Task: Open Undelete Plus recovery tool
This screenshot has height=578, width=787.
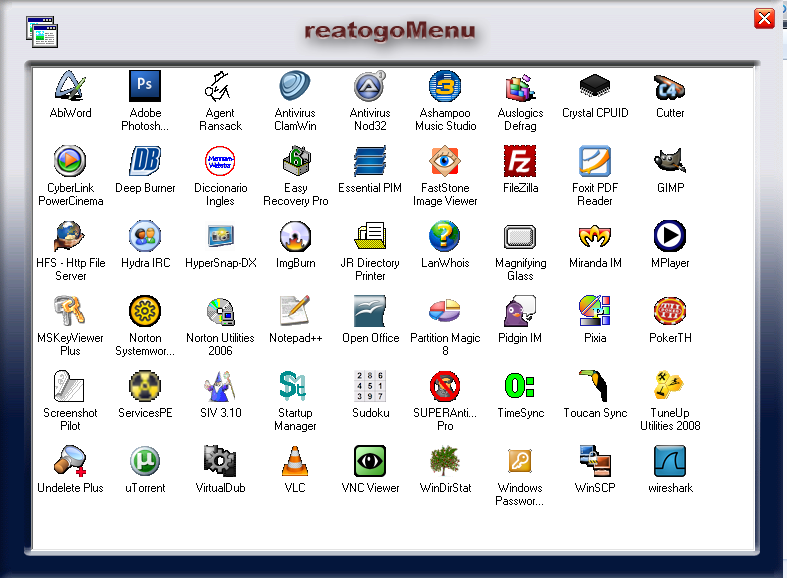Action: [x=70, y=461]
